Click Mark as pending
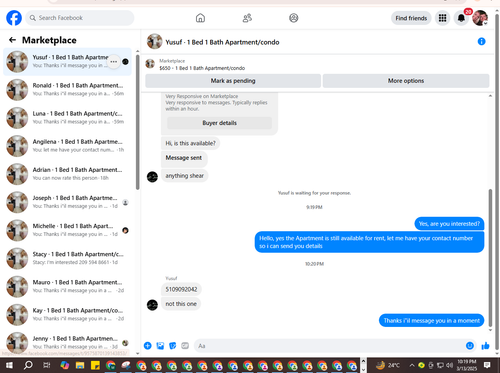This screenshot has height=373, width=500. click(x=233, y=81)
